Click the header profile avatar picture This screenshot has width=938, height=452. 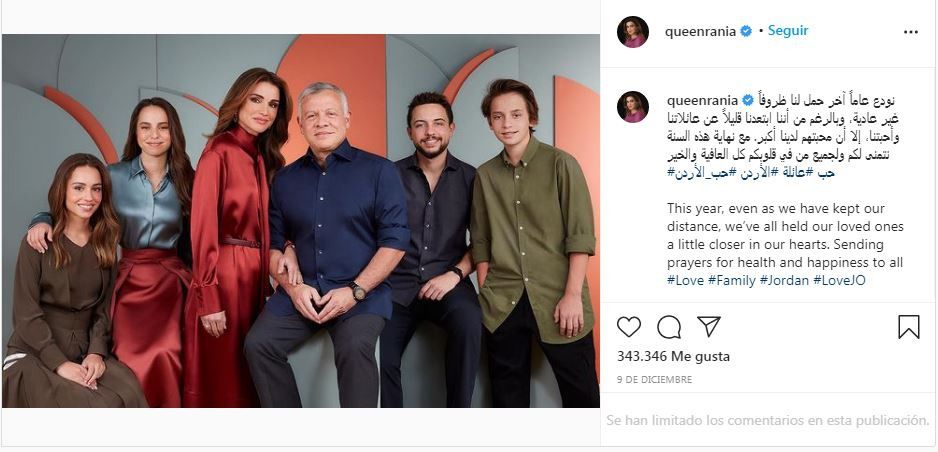[x=632, y=32]
